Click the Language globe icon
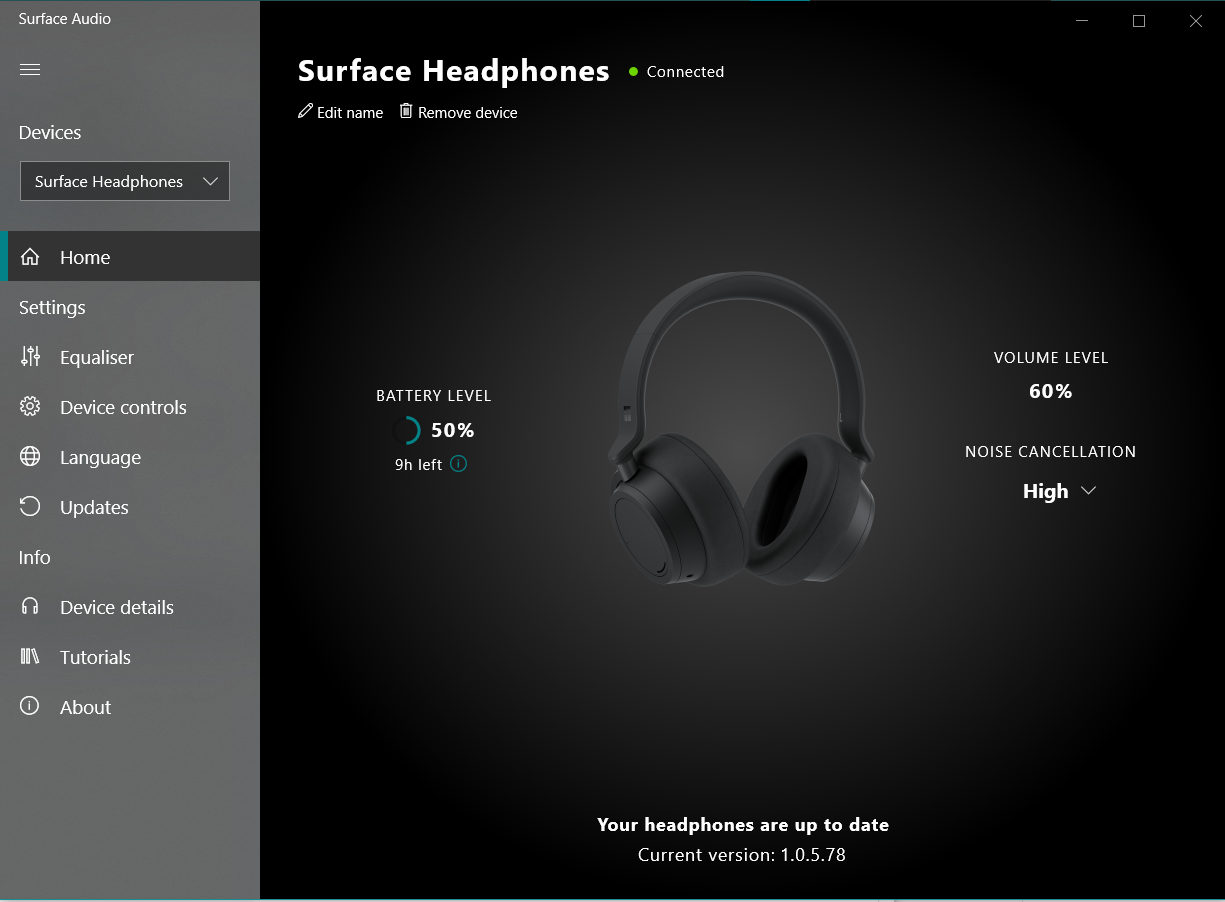This screenshot has height=902, width=1225. click(30, 457)
